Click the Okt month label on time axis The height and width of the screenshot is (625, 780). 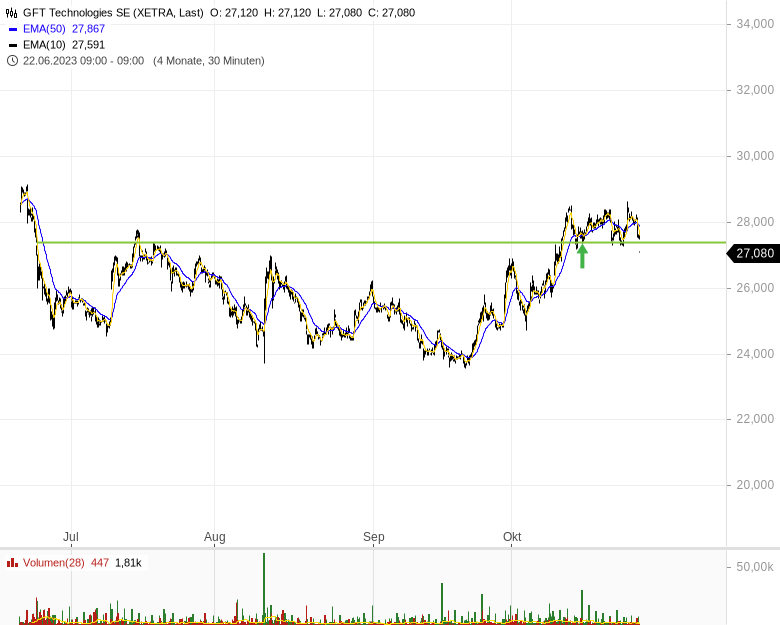click(512, 537)
